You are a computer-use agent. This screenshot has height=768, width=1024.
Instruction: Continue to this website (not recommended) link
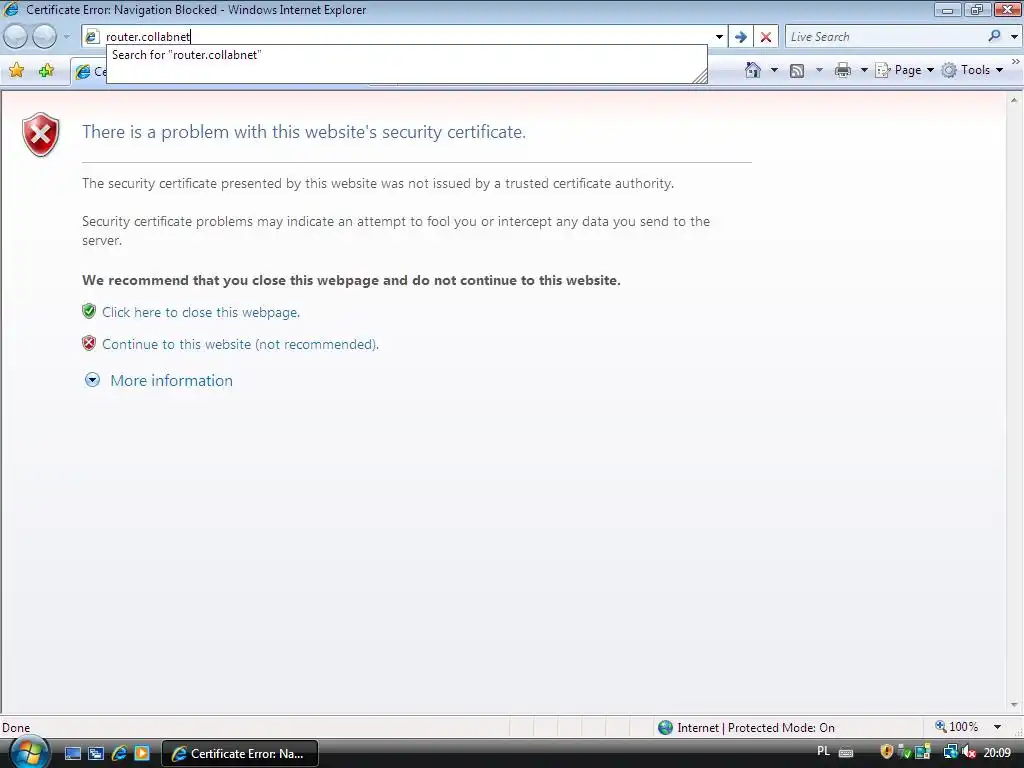pyautogui.click(x=240, y=344)
